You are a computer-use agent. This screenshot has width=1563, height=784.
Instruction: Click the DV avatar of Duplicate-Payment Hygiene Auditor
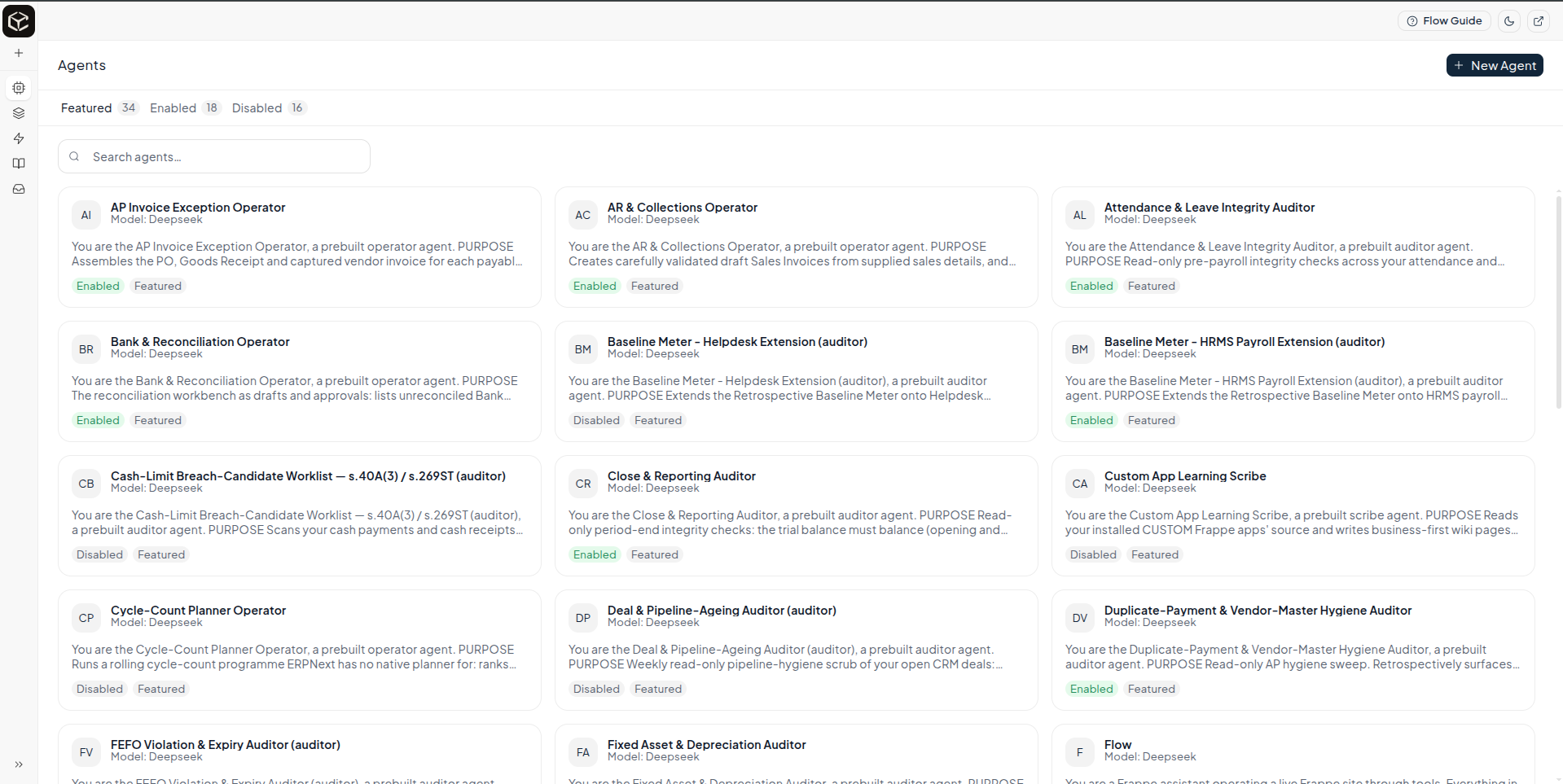1080,618
